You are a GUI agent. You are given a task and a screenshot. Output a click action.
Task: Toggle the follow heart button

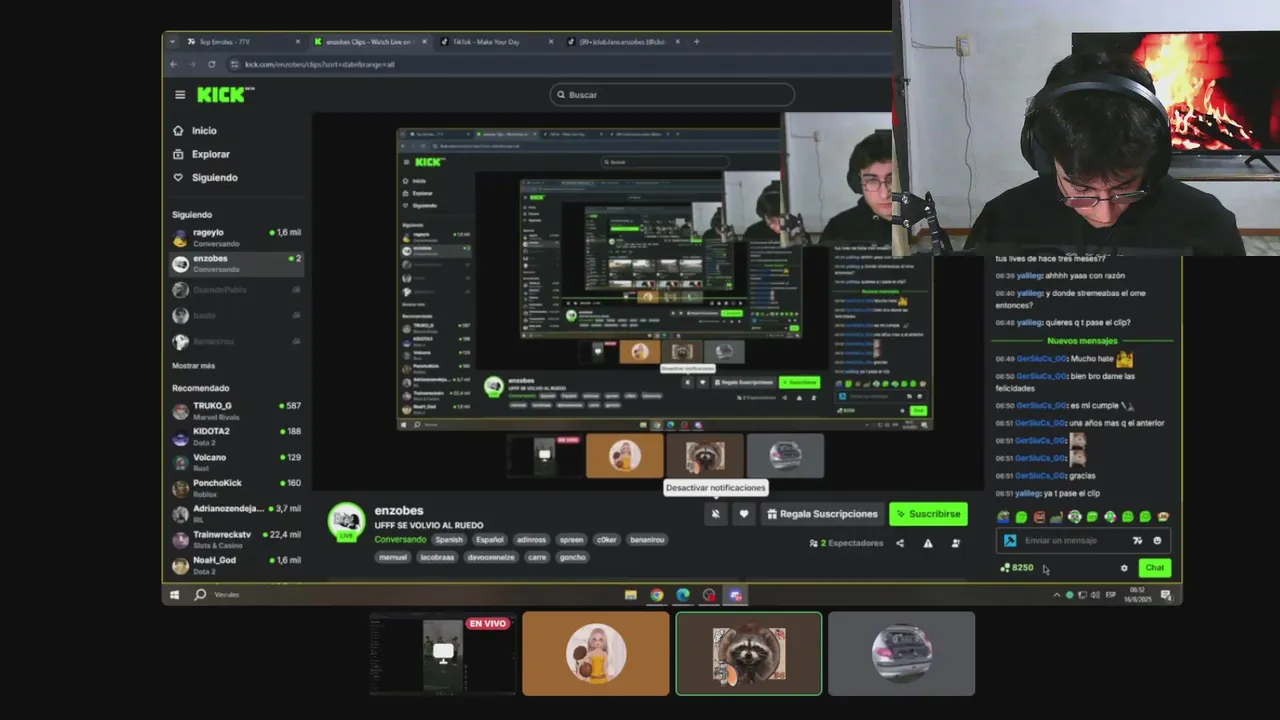pyautogui.click(x=743, y=514)
